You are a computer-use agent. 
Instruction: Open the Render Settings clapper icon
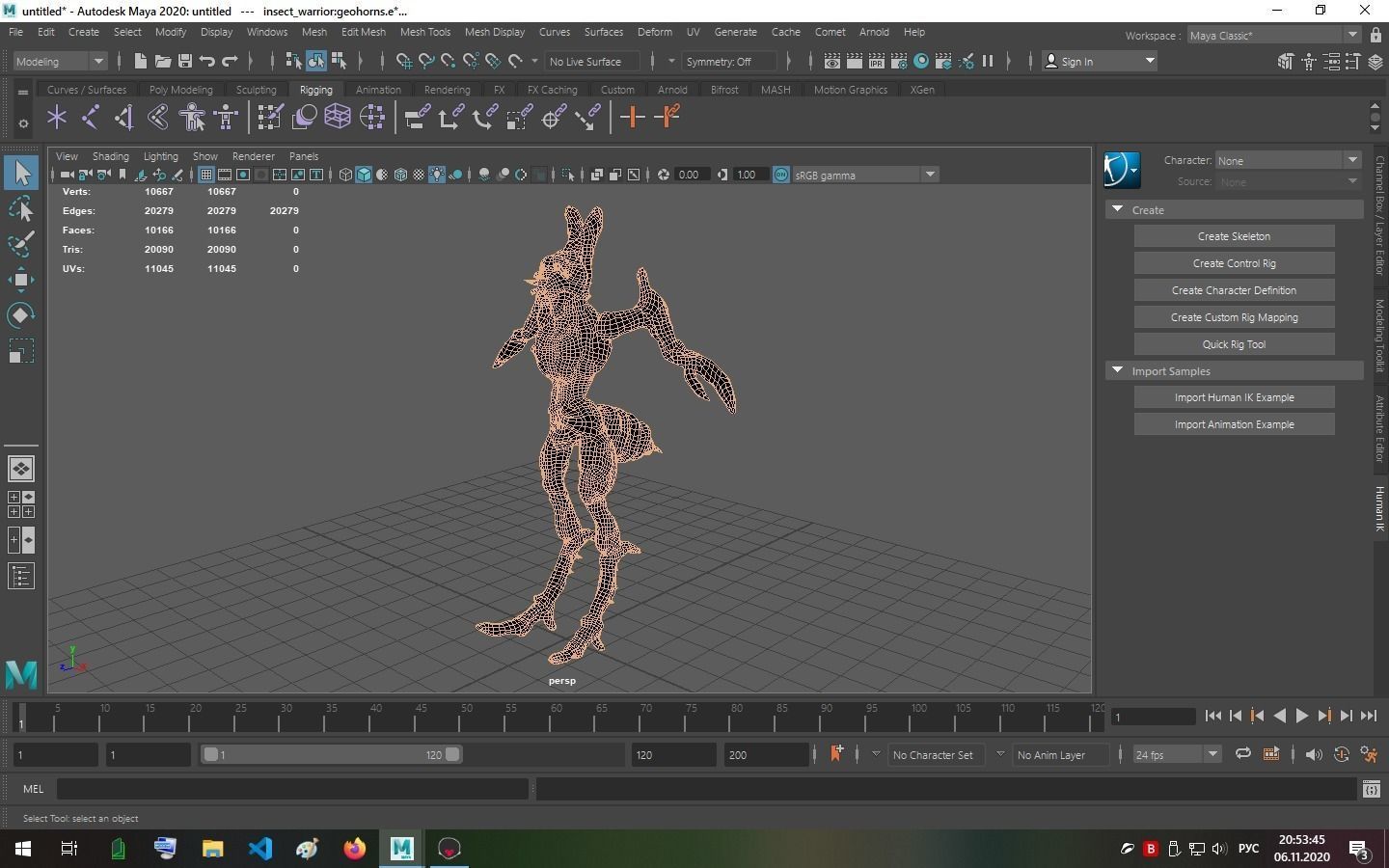coord(898,61)
